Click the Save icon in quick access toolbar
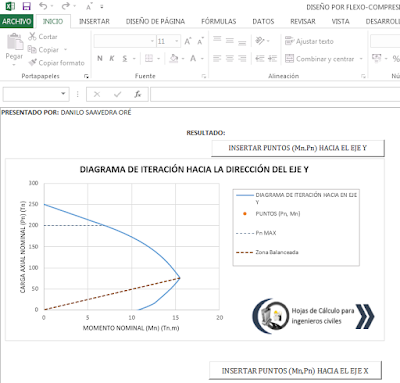 pos(26,6)
